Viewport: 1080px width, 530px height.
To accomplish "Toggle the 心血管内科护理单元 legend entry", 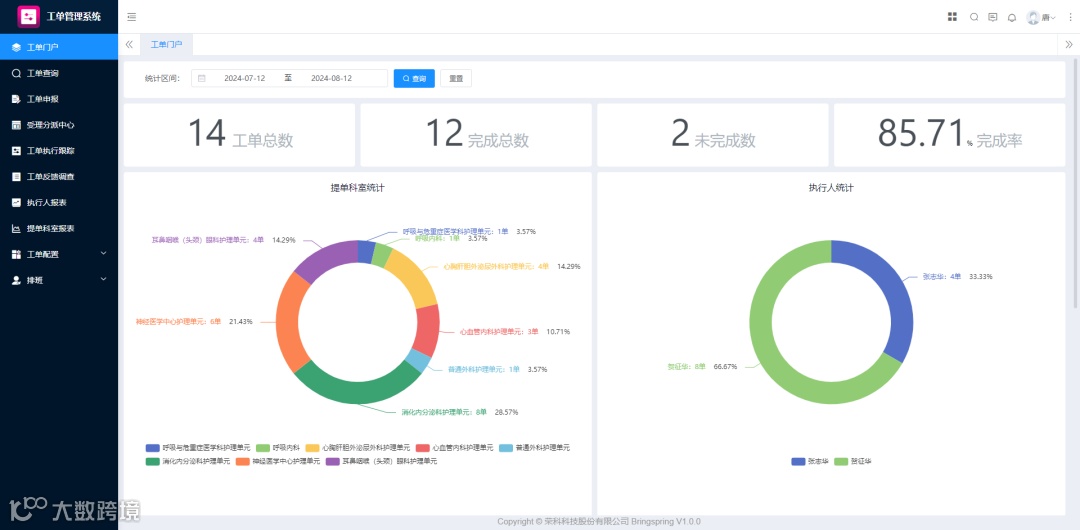I will [x=455, y=447].
